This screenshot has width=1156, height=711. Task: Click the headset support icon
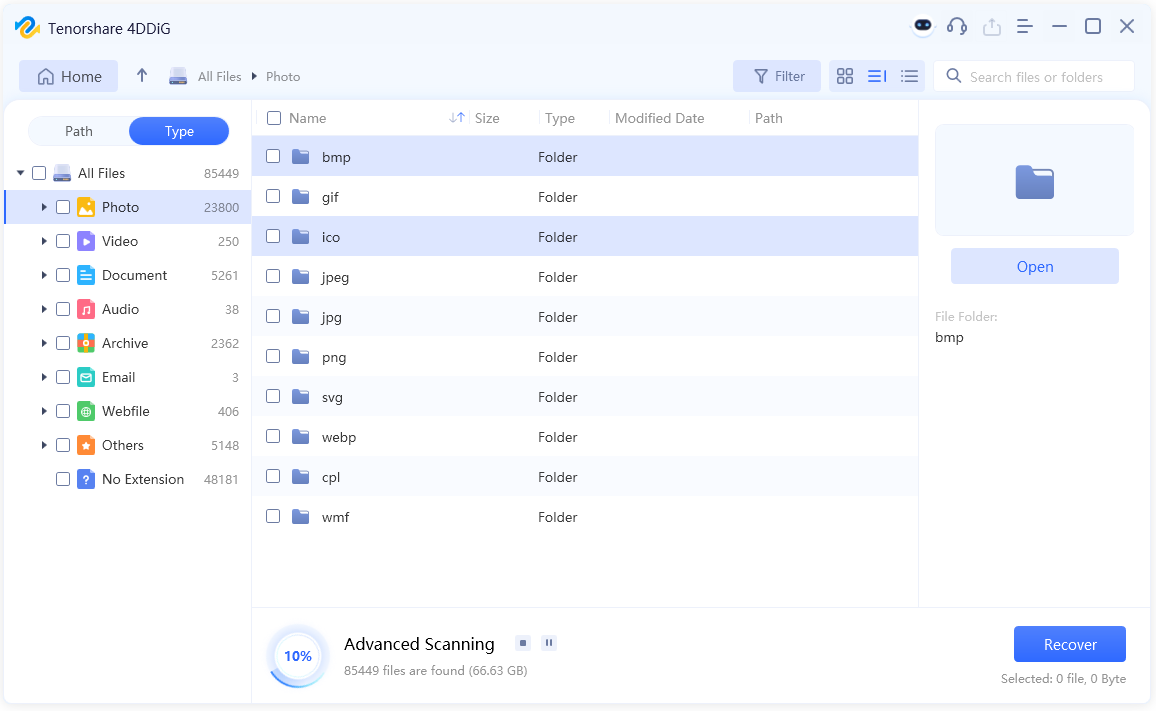[x=957, y=26]
